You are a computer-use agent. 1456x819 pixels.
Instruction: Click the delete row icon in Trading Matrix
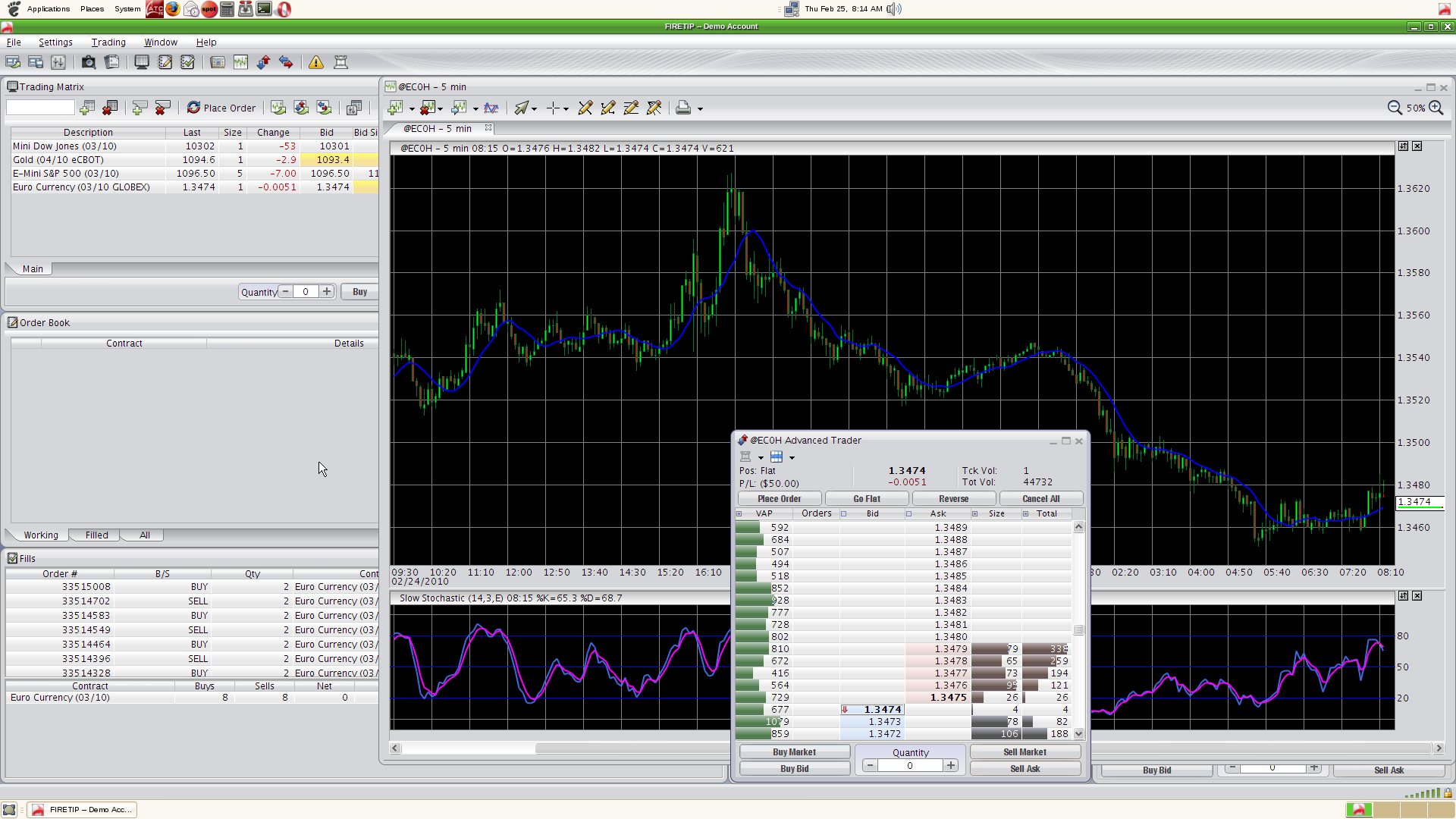click(162, 108)
